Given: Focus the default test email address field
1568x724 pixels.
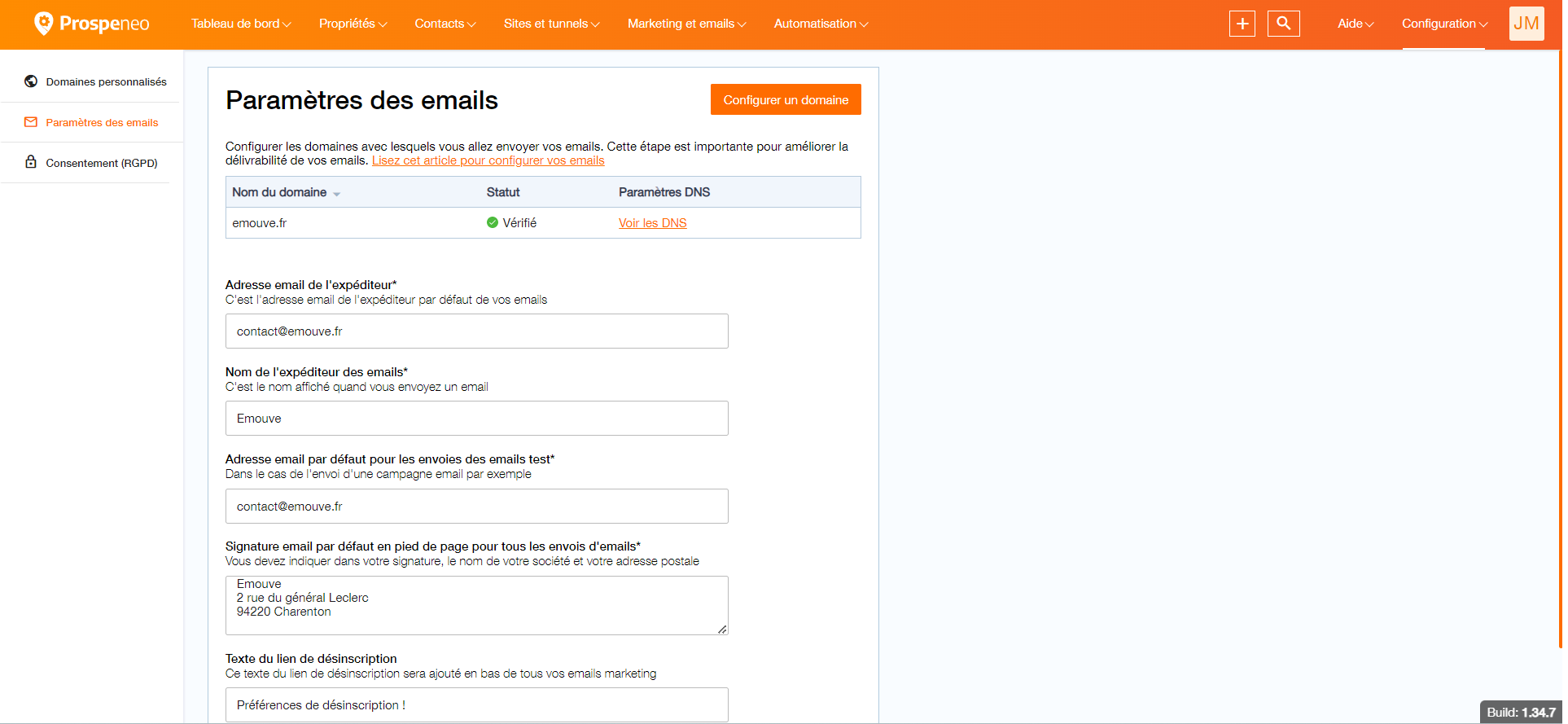Looking at the screenshot, I should click(x=476, y=507).
